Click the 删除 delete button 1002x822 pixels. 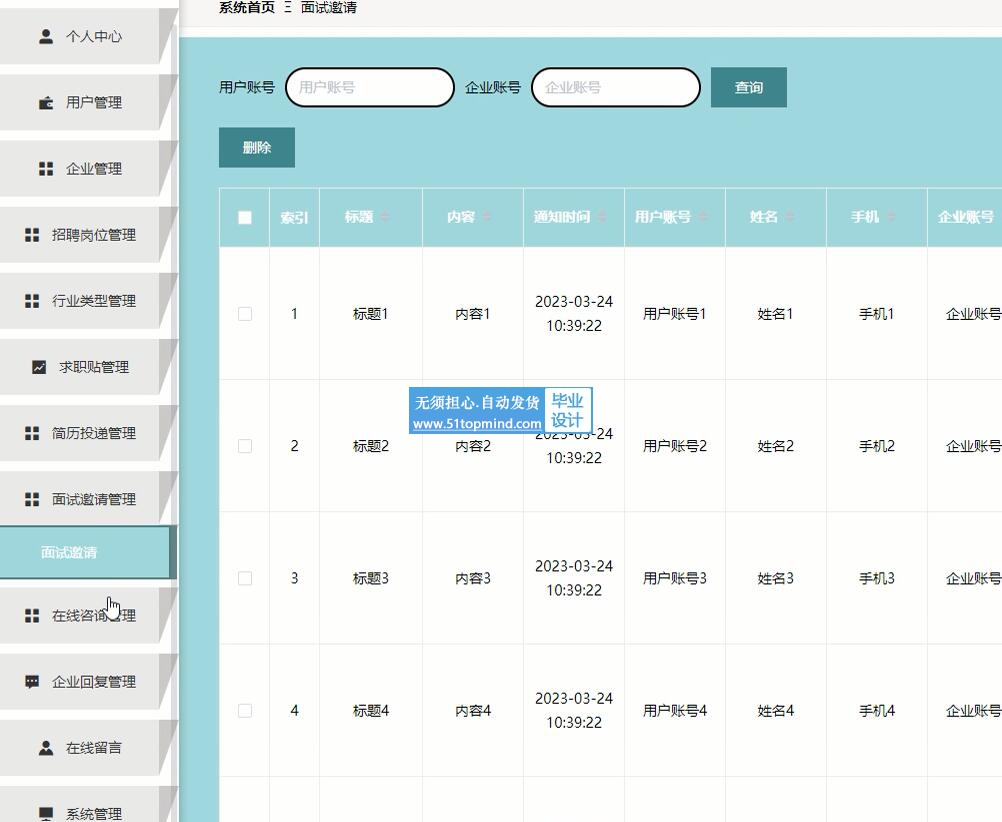tap(257, 148)
